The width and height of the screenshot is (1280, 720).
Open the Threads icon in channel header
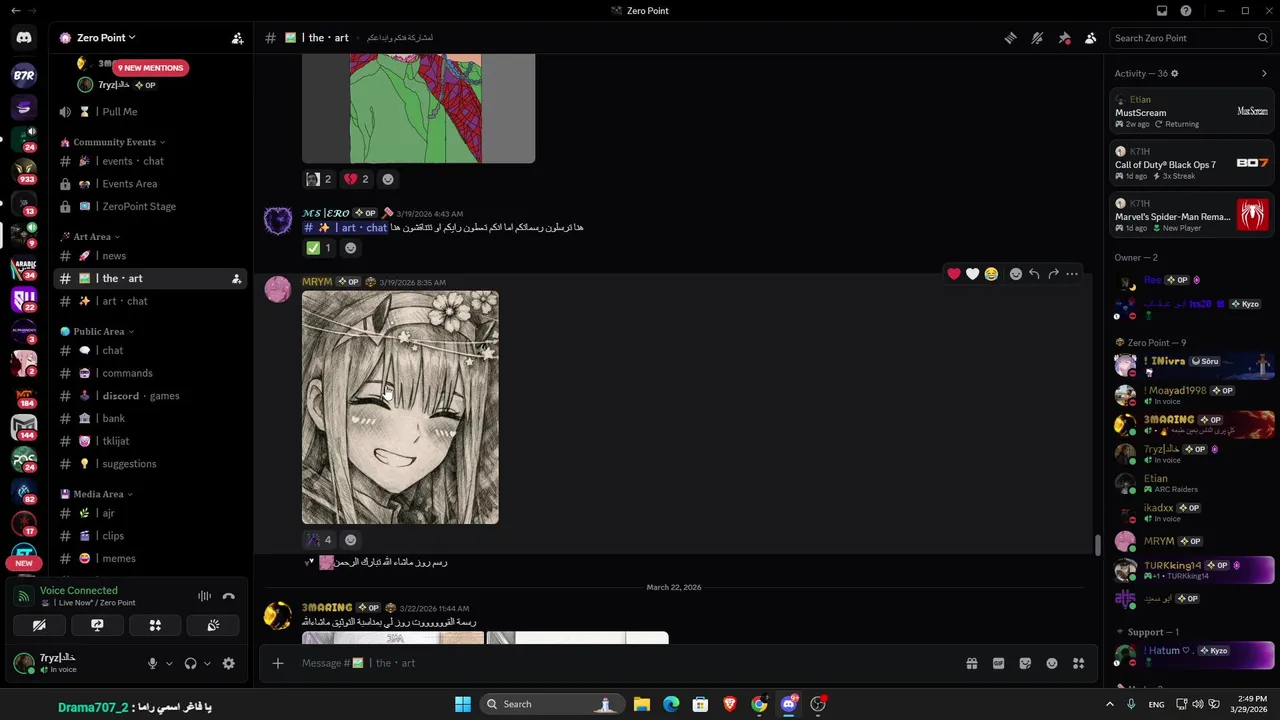(x=1011, y=38)
